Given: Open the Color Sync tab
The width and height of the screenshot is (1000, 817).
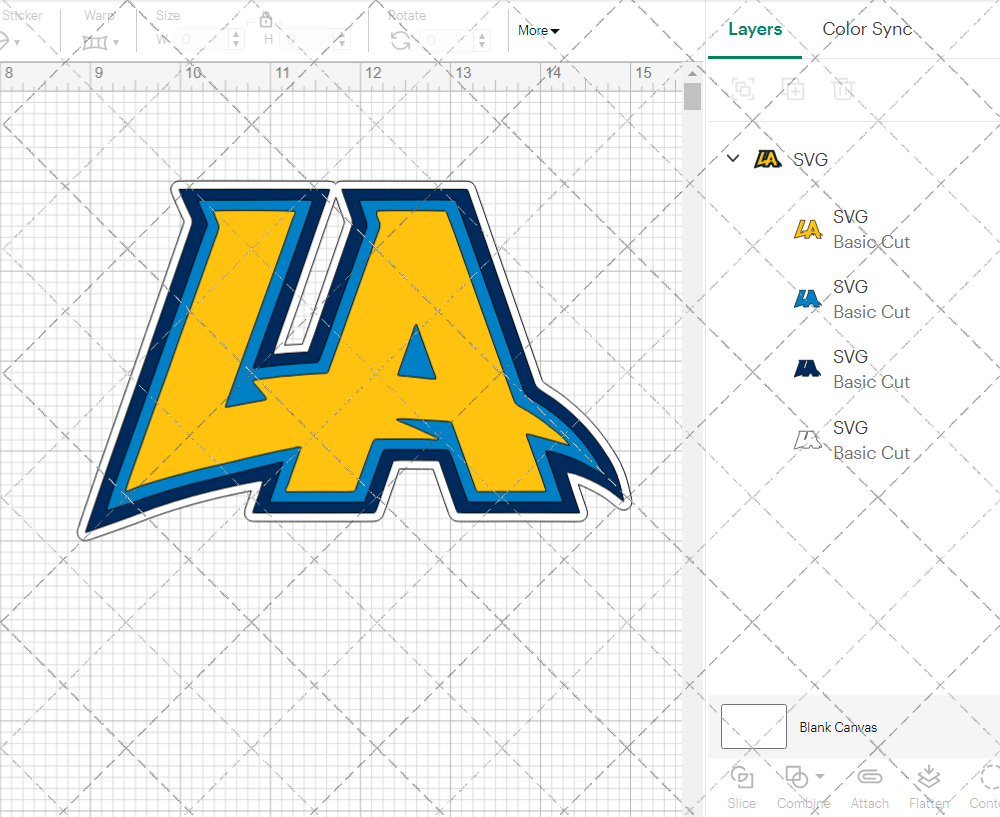Looking at the screenshot, I should (x=867, y=29).
